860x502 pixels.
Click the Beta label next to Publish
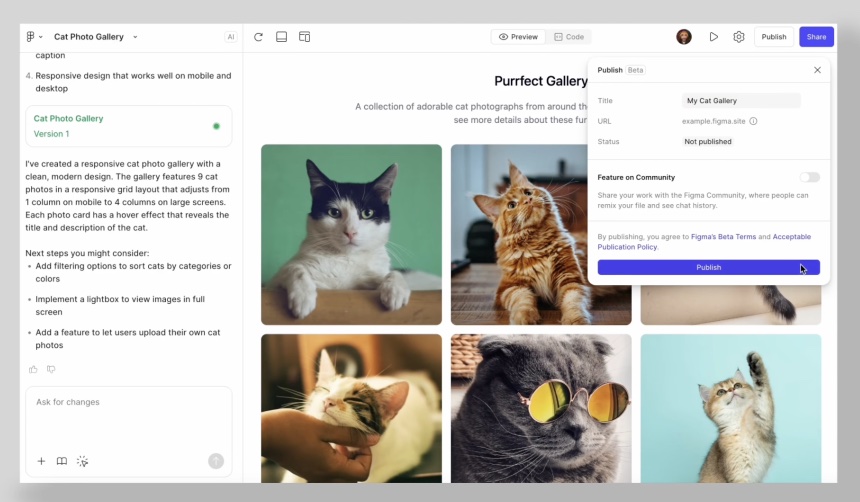click(x=635, y=70)
